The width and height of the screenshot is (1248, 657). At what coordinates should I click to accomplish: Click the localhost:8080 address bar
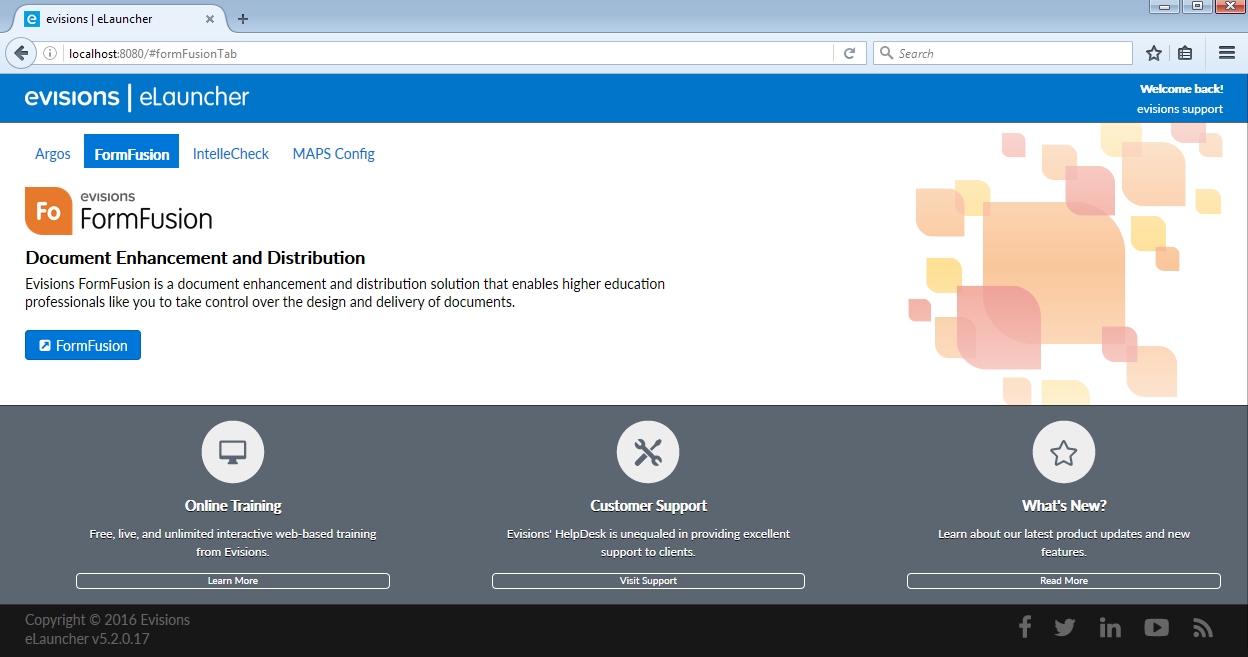pyautogui.click(x=448, y=53)
